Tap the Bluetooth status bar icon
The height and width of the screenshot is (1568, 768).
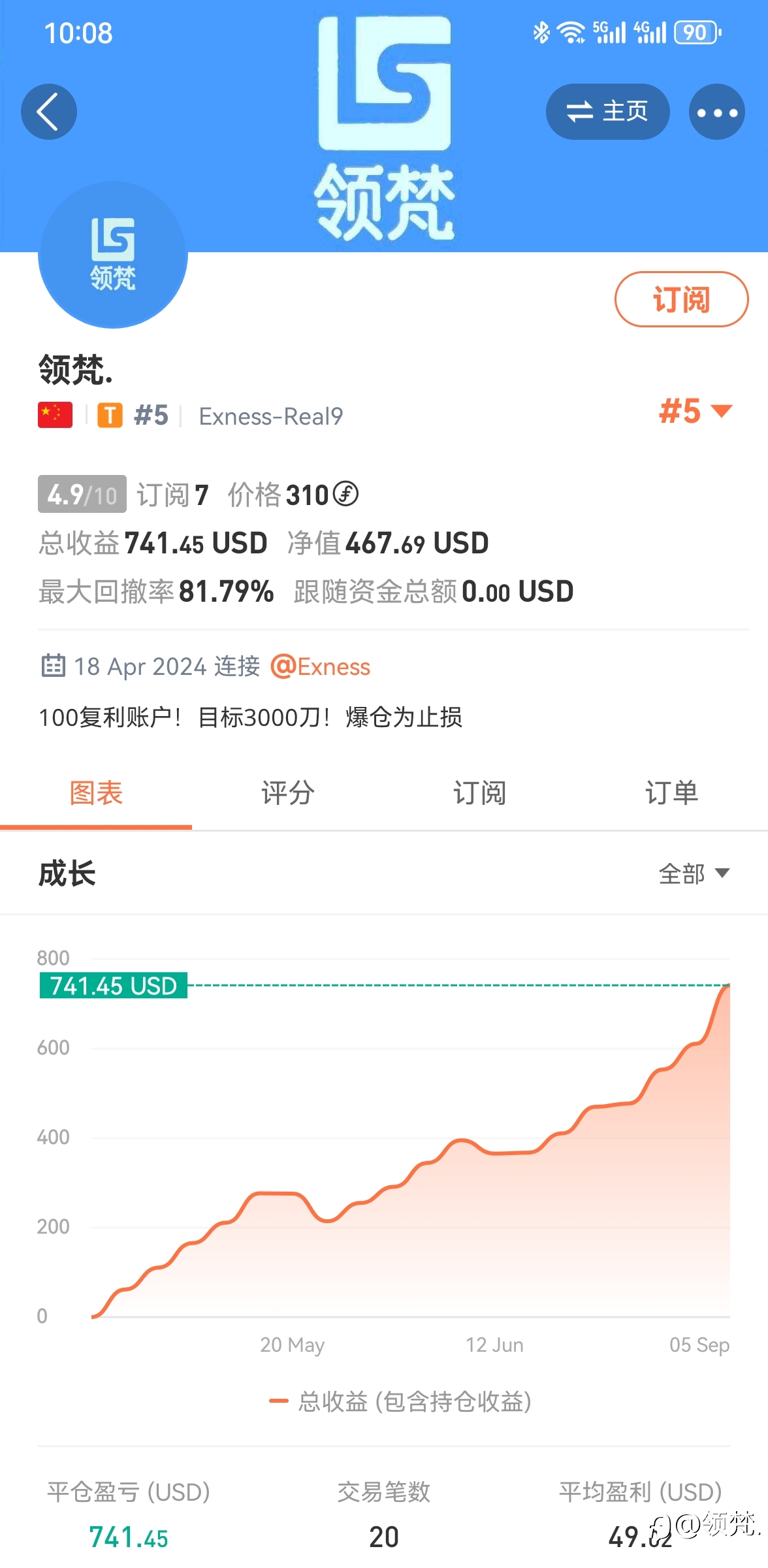(541, 32)
